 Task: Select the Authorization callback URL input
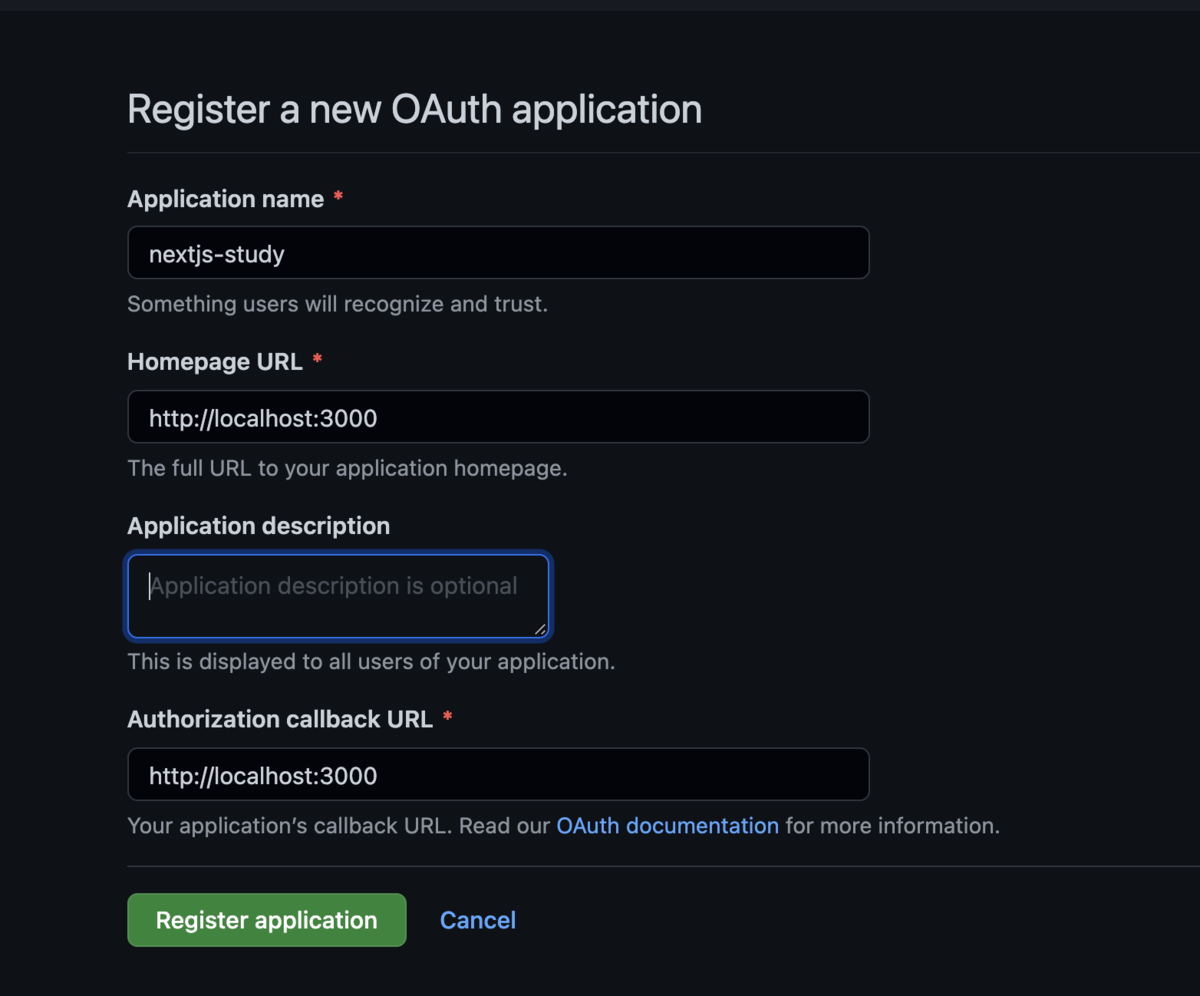(498, 775)
